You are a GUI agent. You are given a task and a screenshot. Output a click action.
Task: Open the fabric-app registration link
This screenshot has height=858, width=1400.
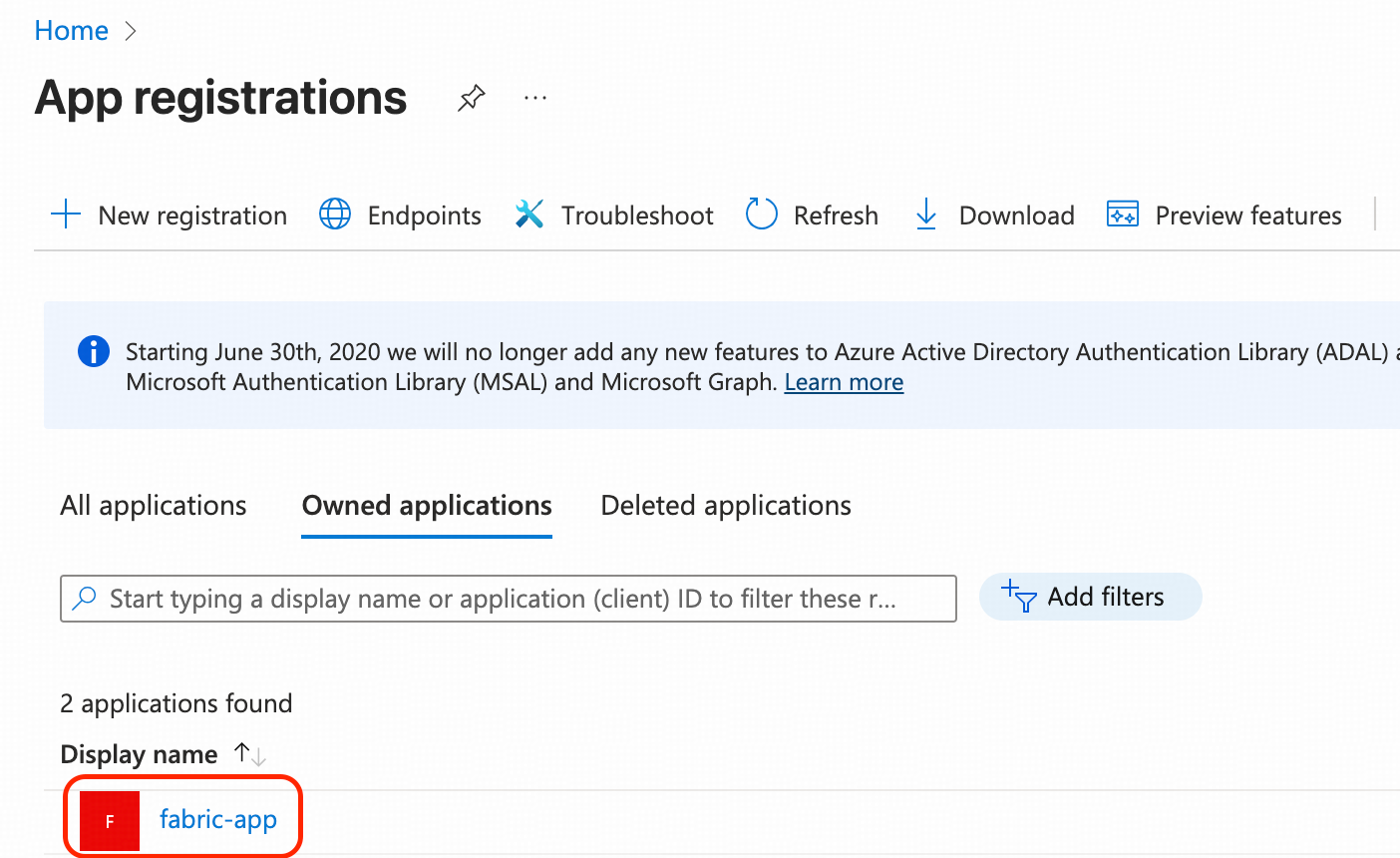click(218, 820)
